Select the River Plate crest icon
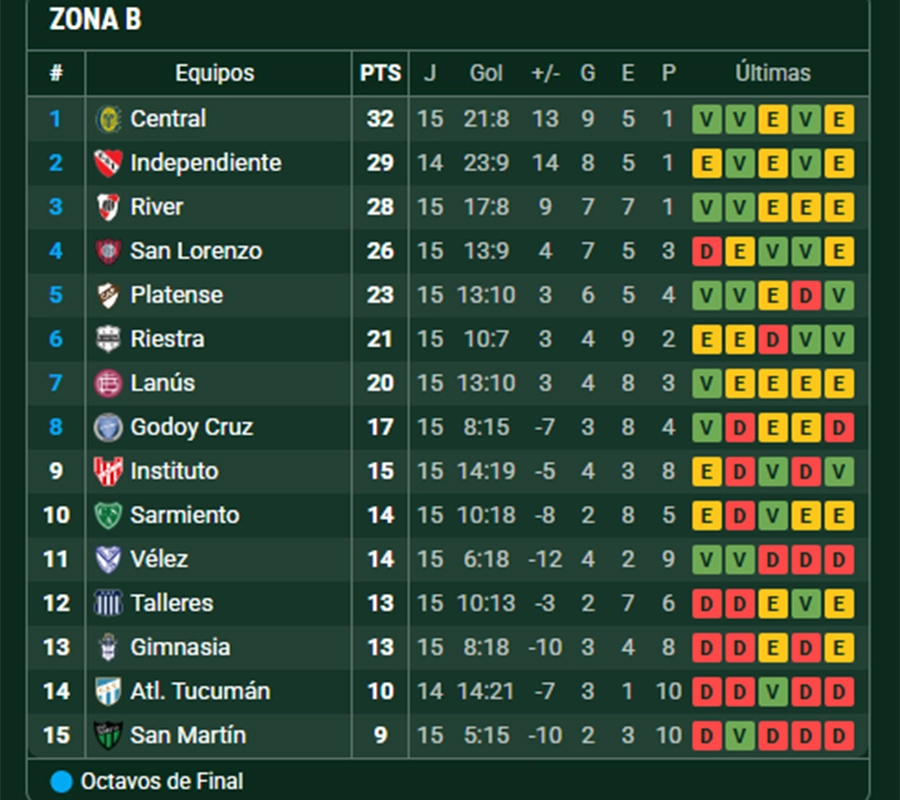 108,207
